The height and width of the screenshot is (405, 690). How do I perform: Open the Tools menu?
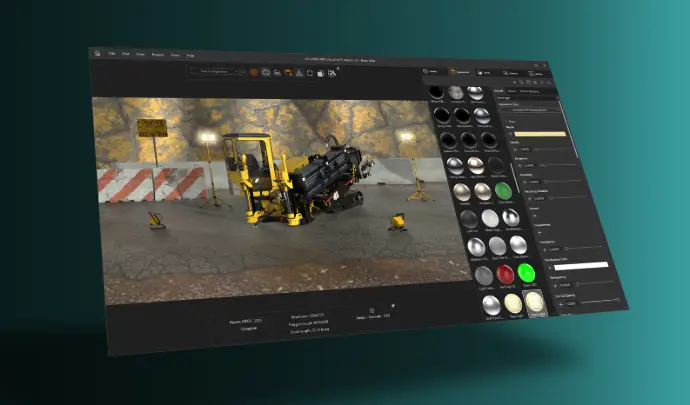(175, 55)
